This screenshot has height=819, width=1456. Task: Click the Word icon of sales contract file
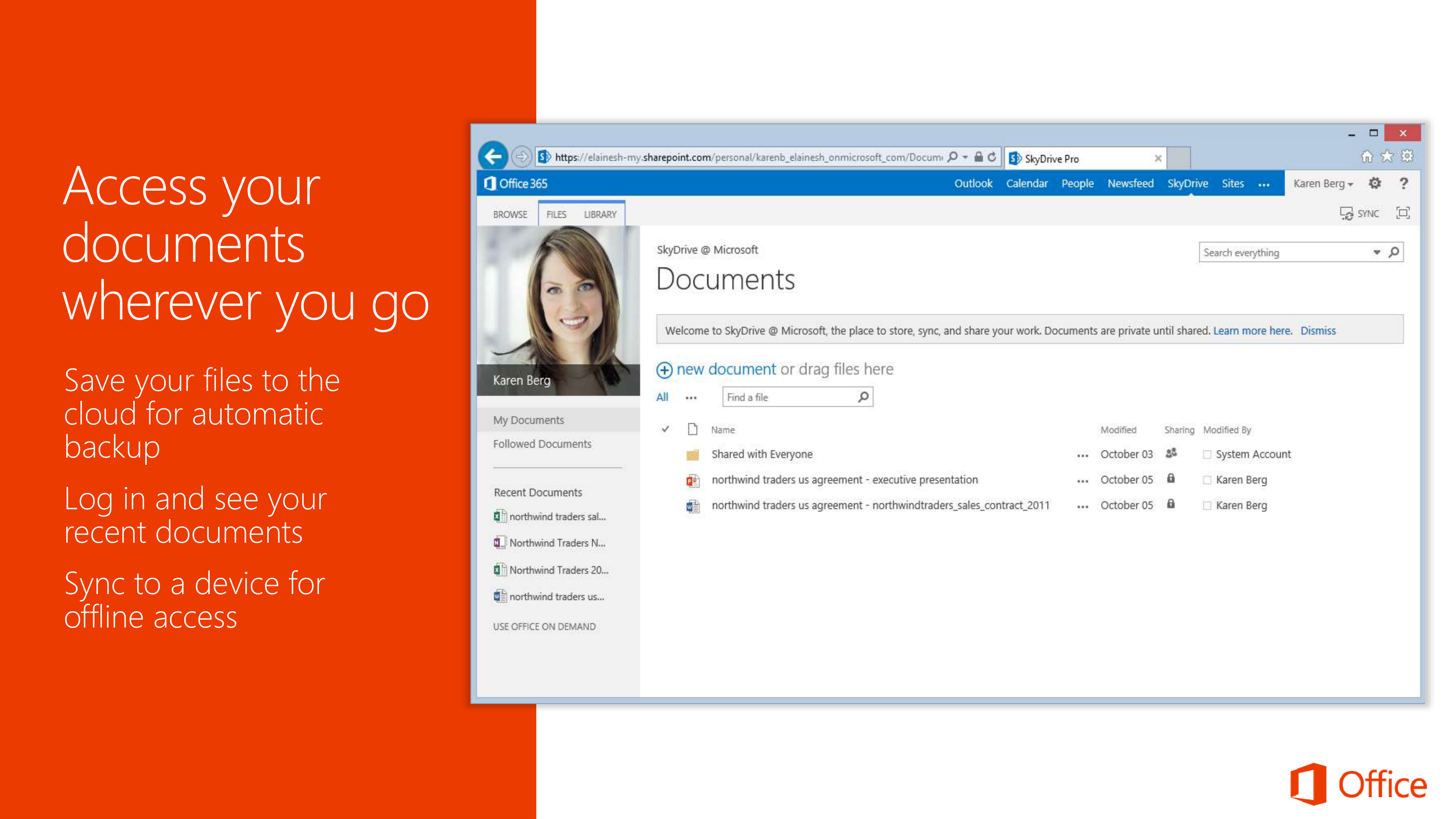pyautogui.click(x=693, y=506)
